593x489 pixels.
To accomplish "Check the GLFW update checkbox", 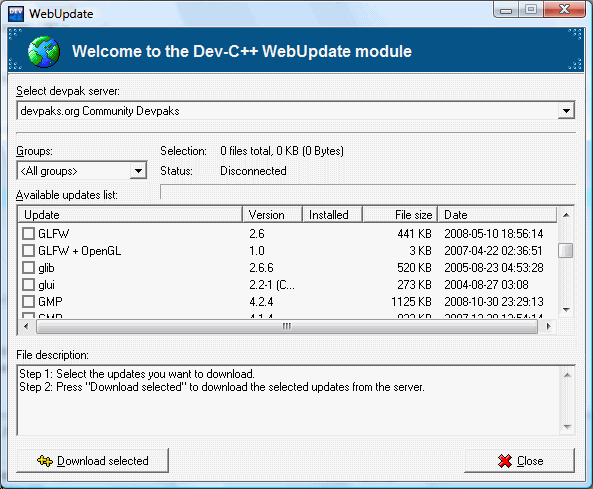I will [x=28, y=234].
